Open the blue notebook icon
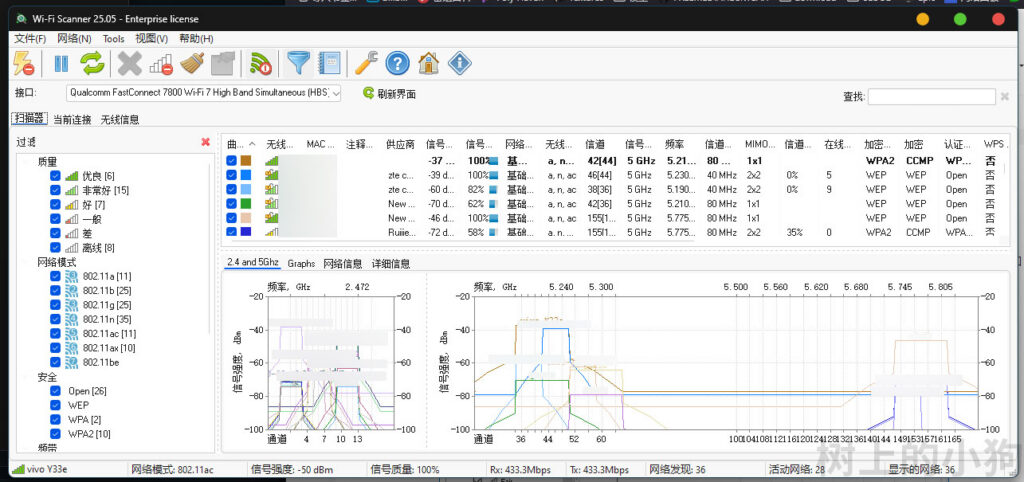Screen dimensions: 1024x482 (x=328, y=64)
